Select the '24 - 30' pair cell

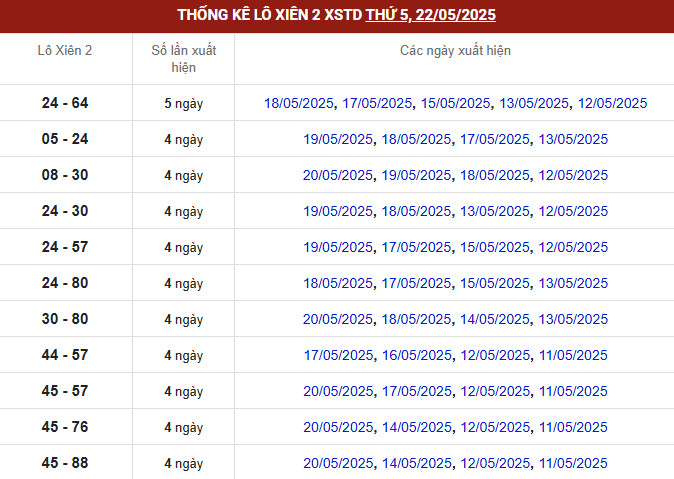[x=65, y=211]
